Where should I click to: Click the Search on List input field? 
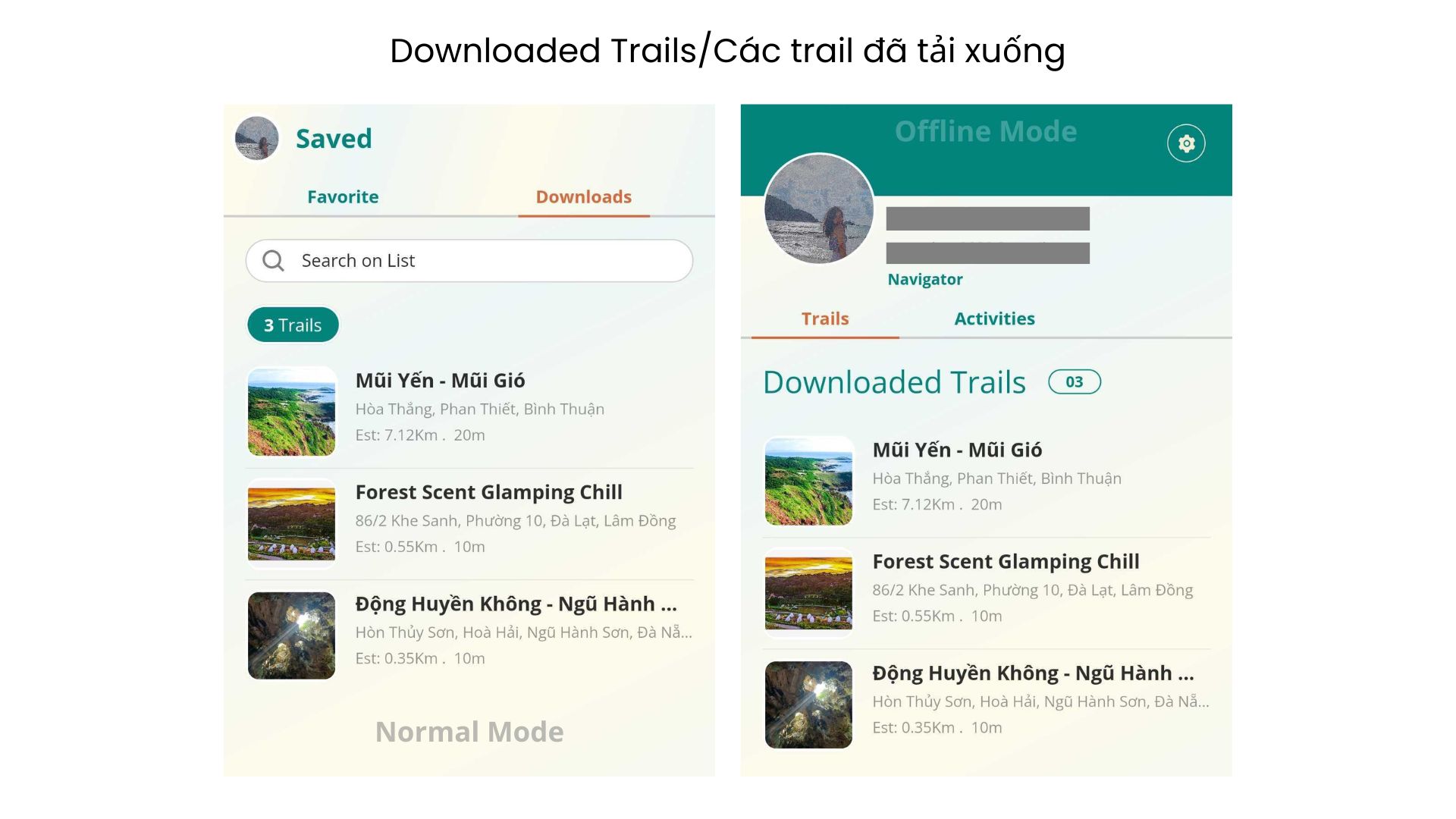467,261
